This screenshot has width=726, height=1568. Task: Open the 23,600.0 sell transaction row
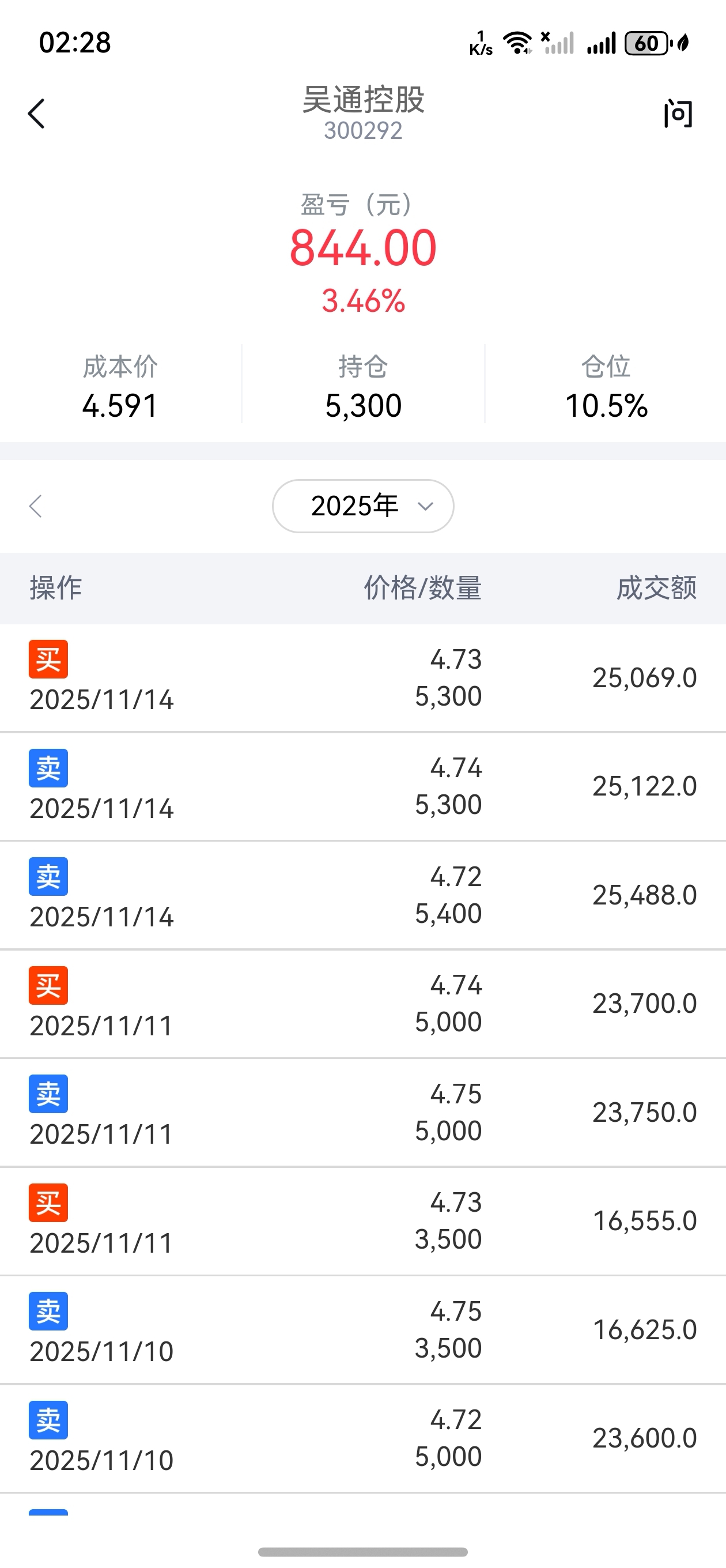(362, 1438)
